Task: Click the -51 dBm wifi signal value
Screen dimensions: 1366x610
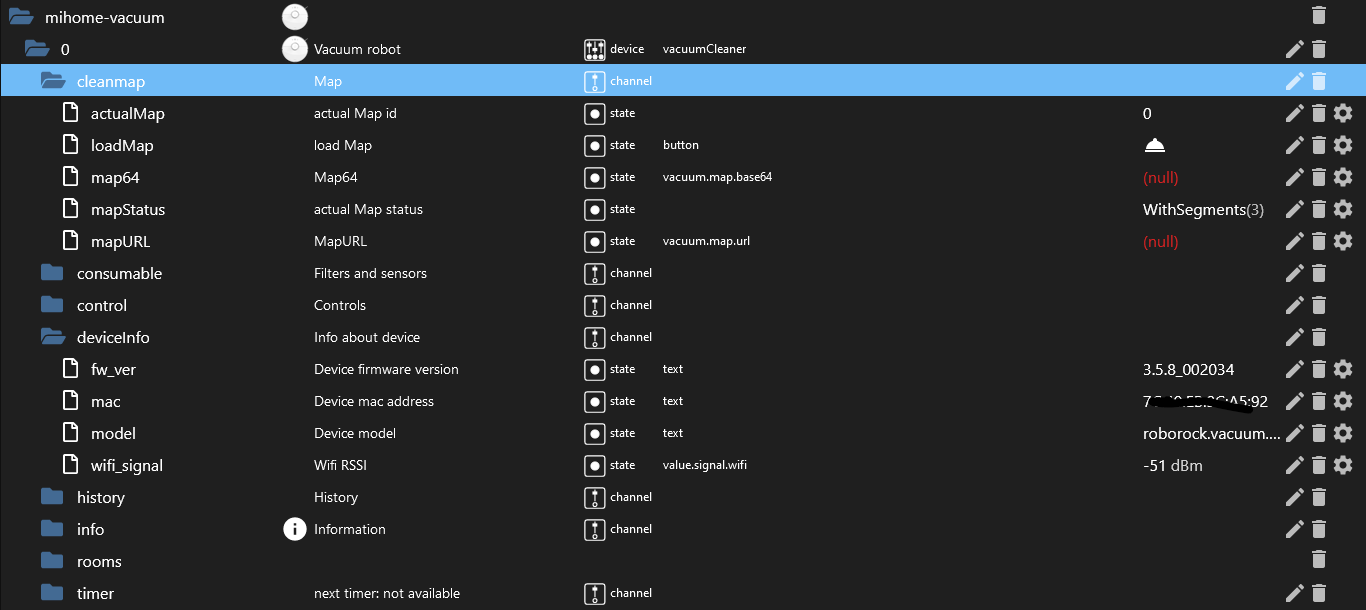Action: tap(1172, 465)
